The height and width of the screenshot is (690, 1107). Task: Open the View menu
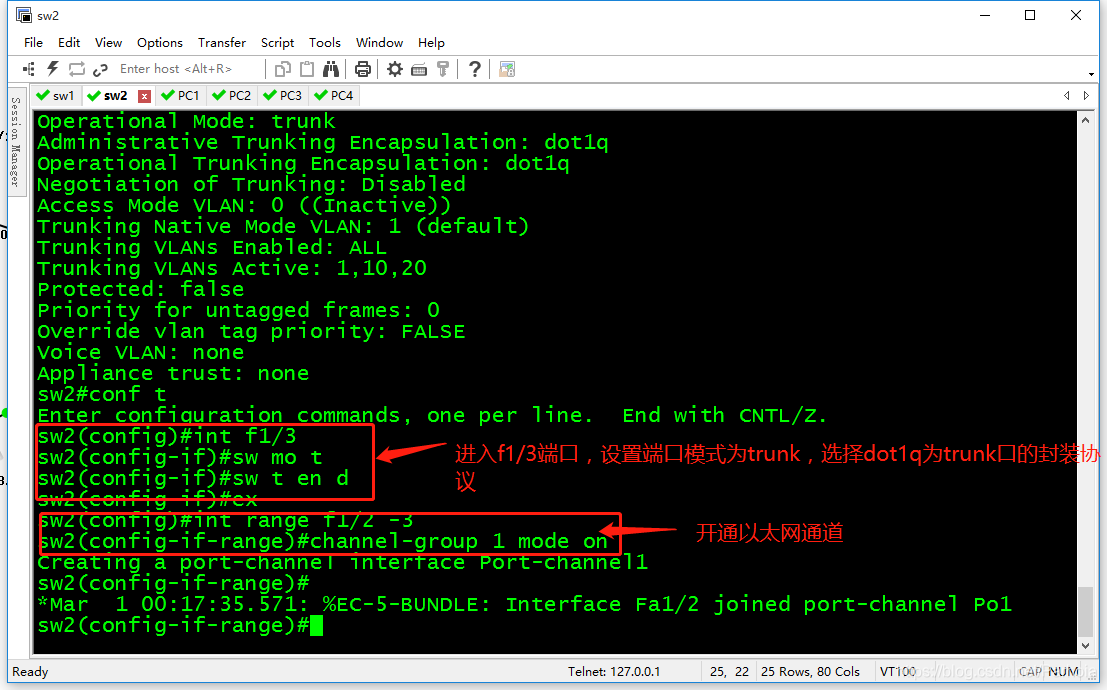click(108, 42)
